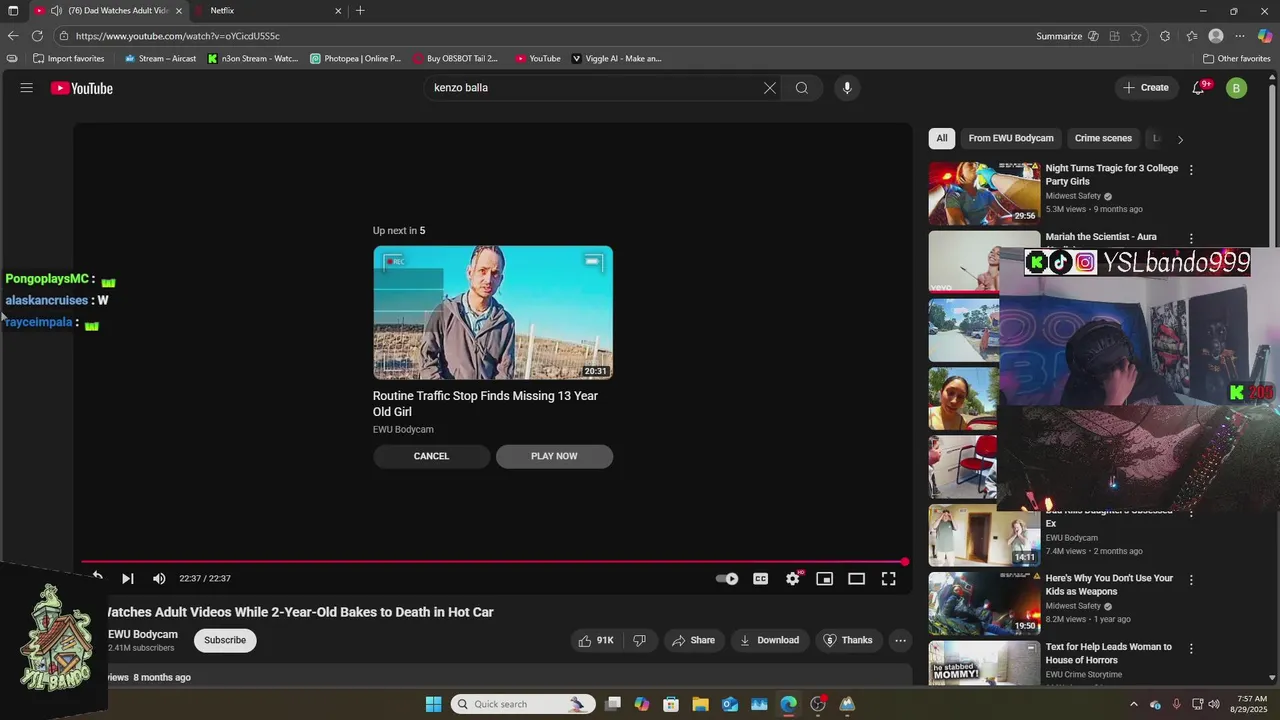This screenshot has width=1280, height=720.
Task: Cancel the up next autoplay
Action: point(431,456)
